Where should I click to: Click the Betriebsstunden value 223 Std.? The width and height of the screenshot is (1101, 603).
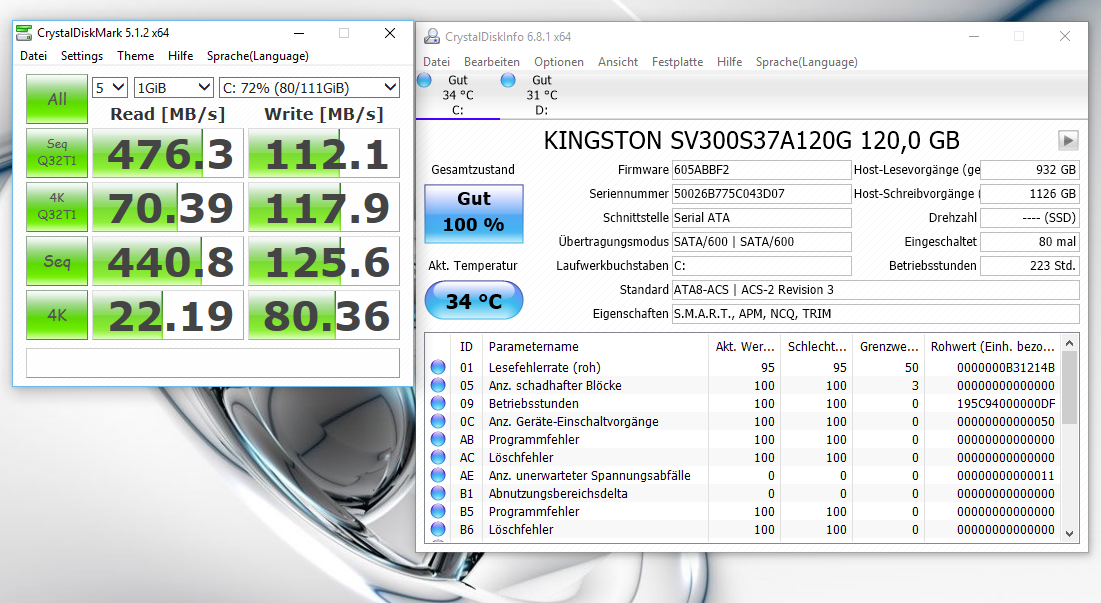(x=1030, y=265)
